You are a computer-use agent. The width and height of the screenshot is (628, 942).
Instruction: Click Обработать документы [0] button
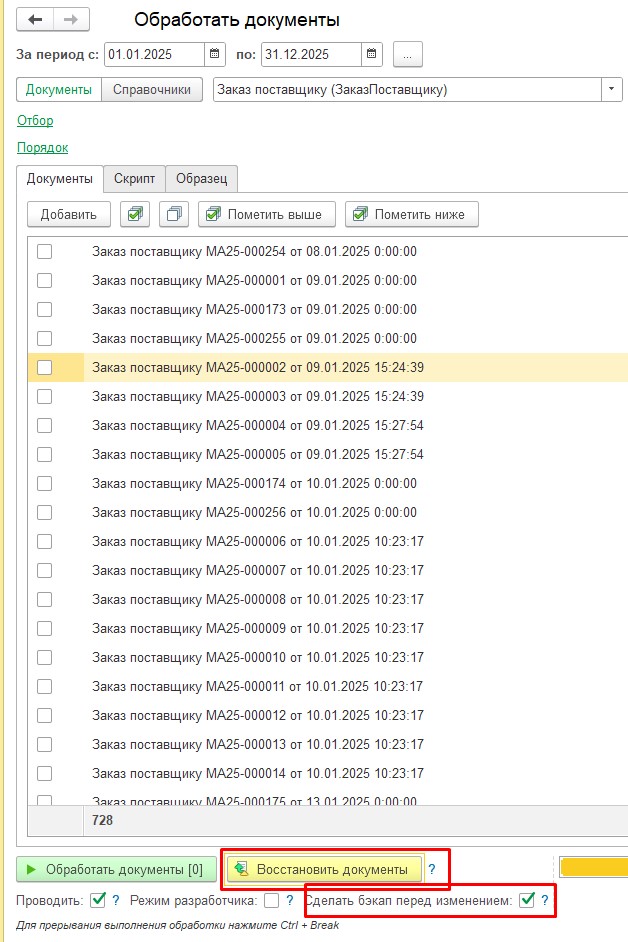[116, 869]
